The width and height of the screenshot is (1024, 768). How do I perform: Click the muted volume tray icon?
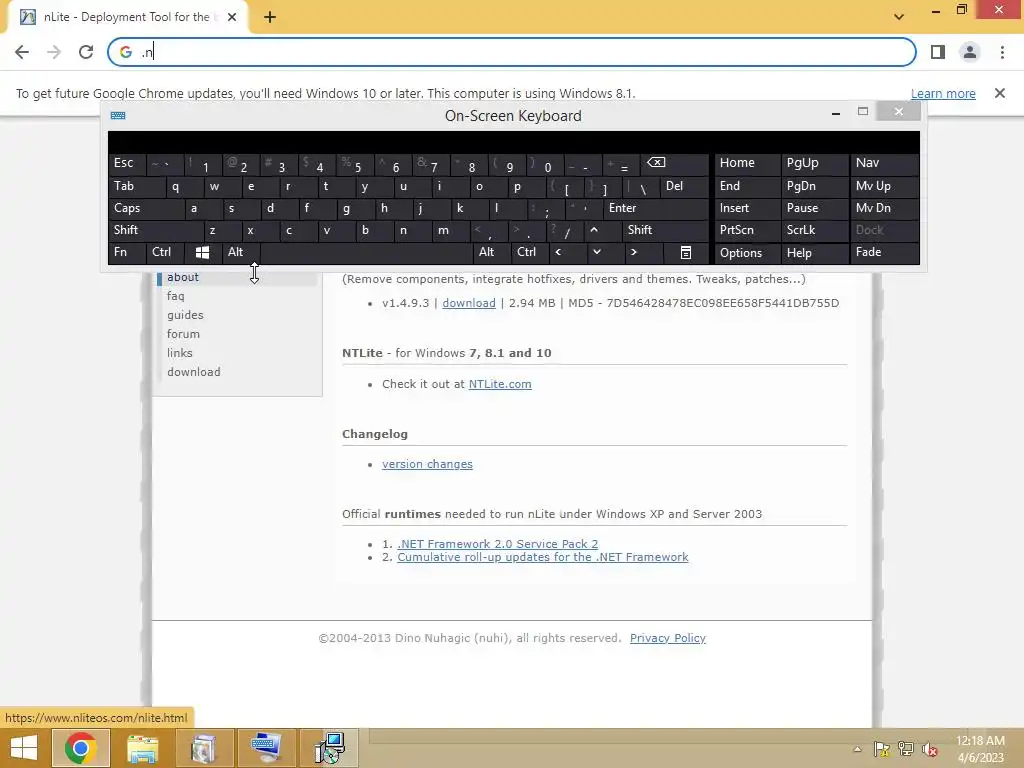tap(929, 749)
